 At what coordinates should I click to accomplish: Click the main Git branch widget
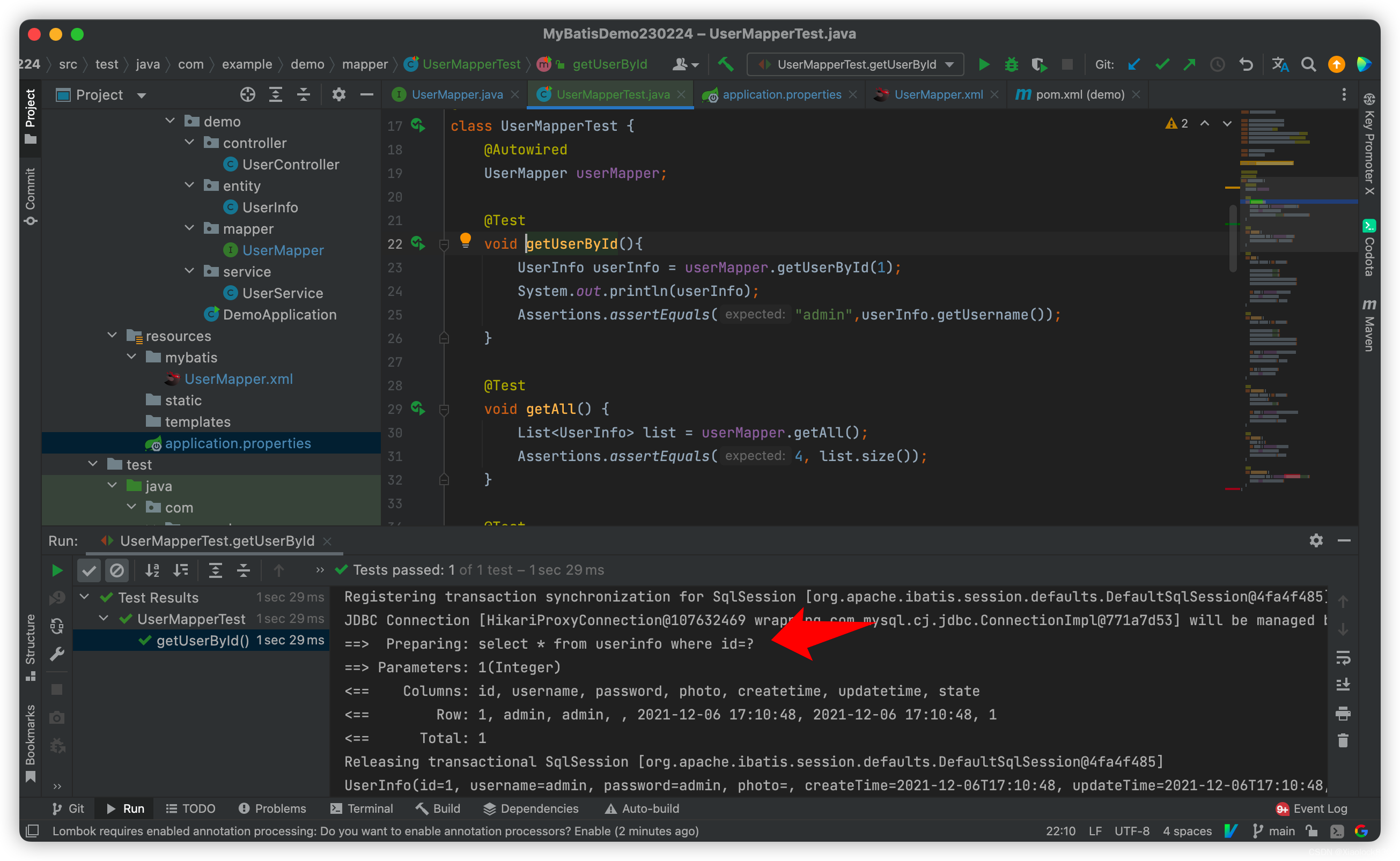[x=1274, y=832]
